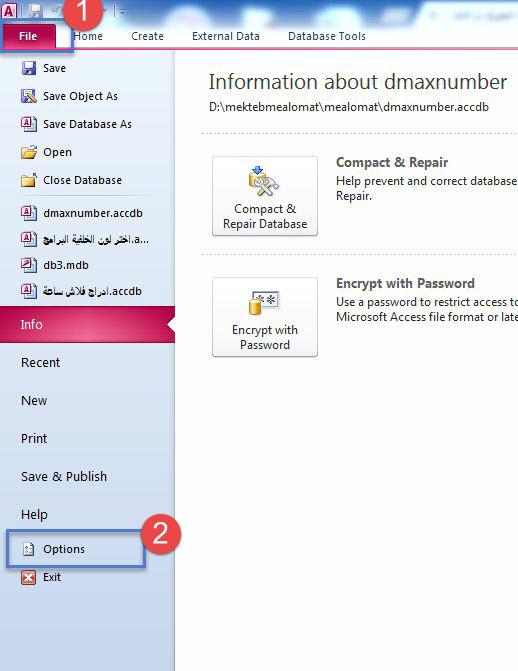Image resolution: width=518 pixels, height=671 pixels.
Task: Switch to the External Data tab
Action: tap(226, 36)
